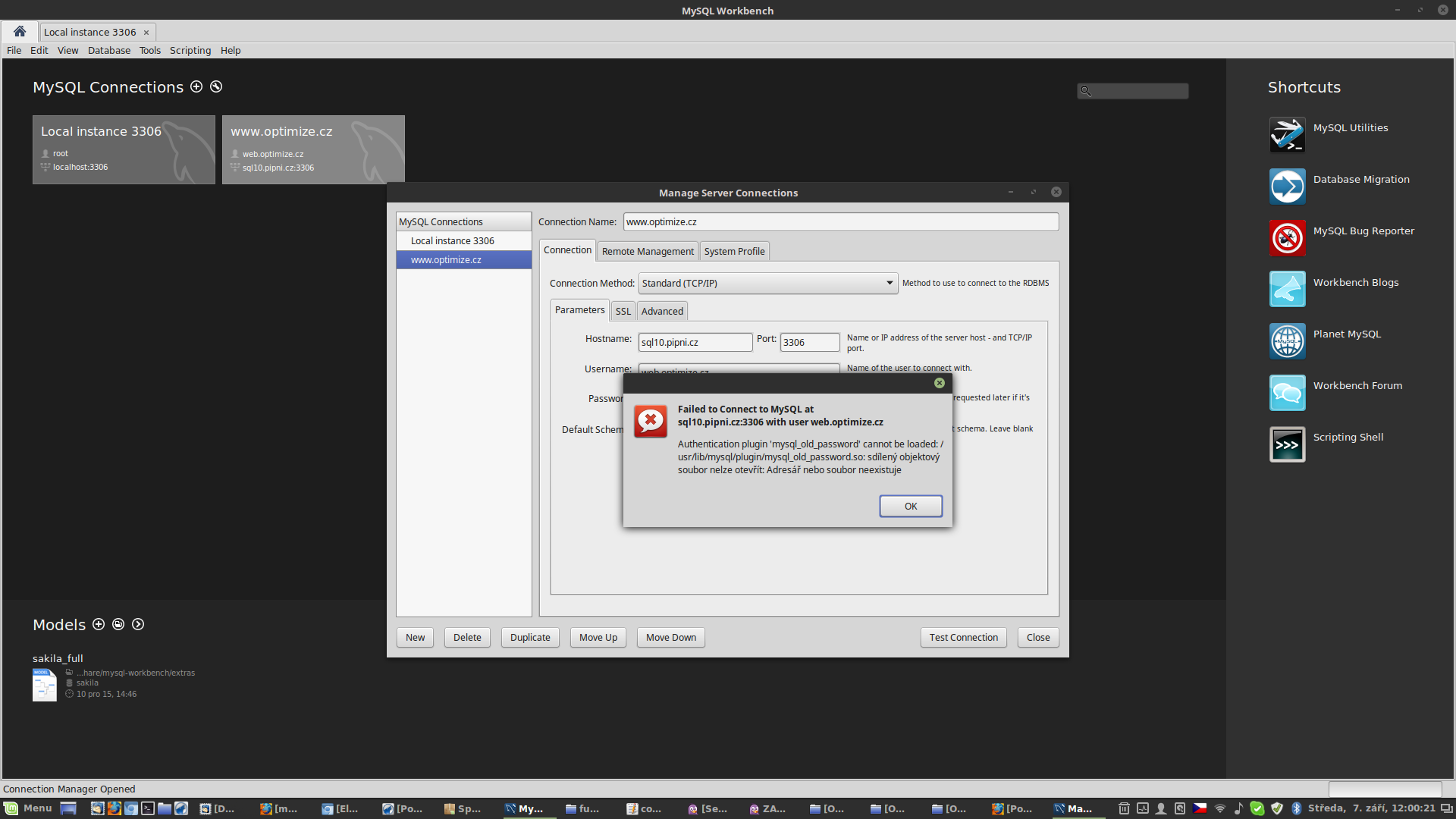Screen dimensions: 1456x819
Task: Open the Connection Method dropdown
Action: (767, 283)
